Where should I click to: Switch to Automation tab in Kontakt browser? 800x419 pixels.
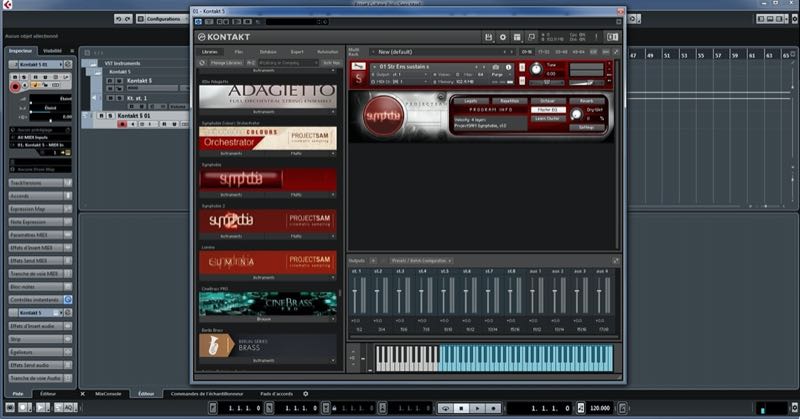coord(328,52)
